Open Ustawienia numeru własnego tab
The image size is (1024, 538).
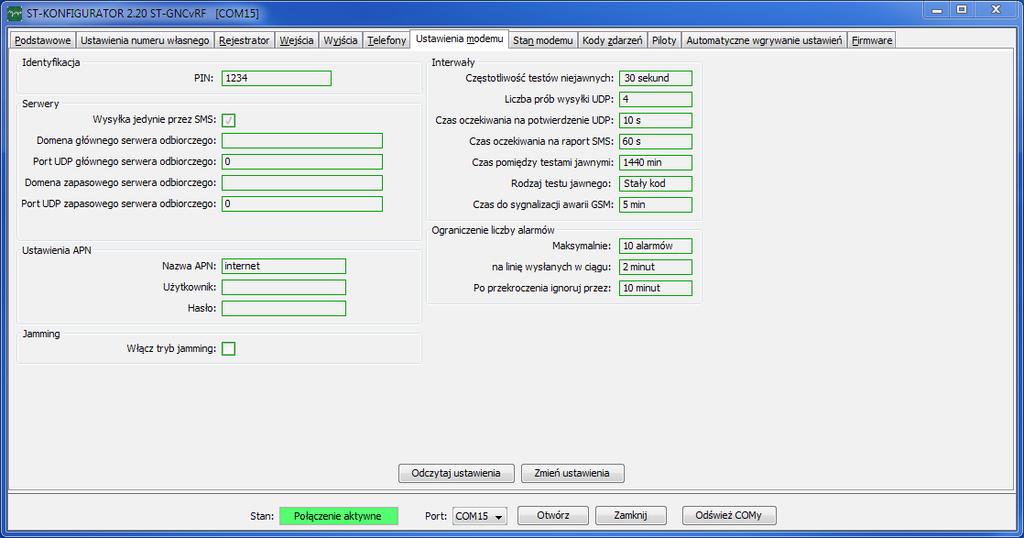click(x=145, y=40)
